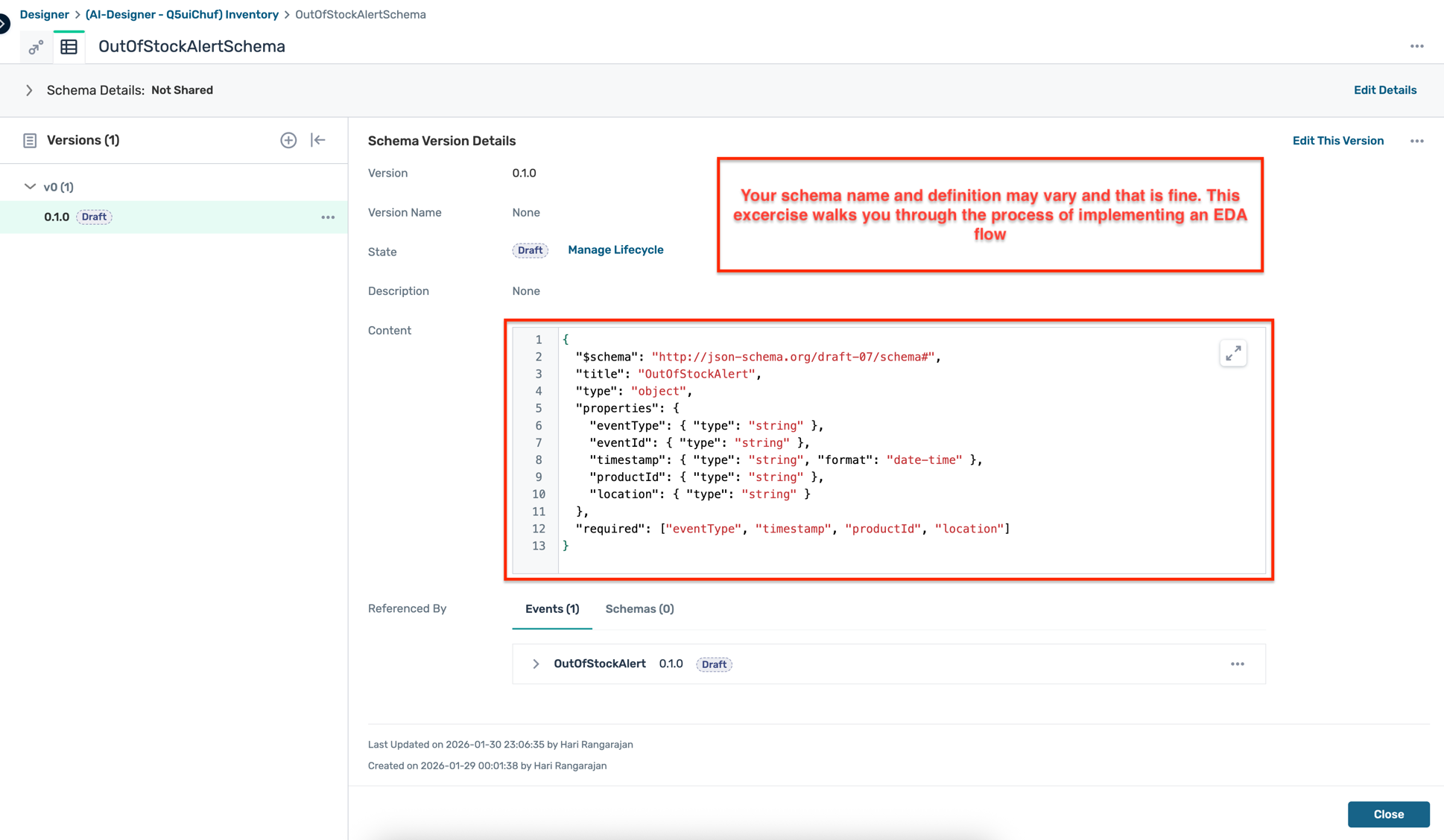Open the top-right schema more actions menu
Viewport: 1444px width, 840px height.
tap(1416, 46)
